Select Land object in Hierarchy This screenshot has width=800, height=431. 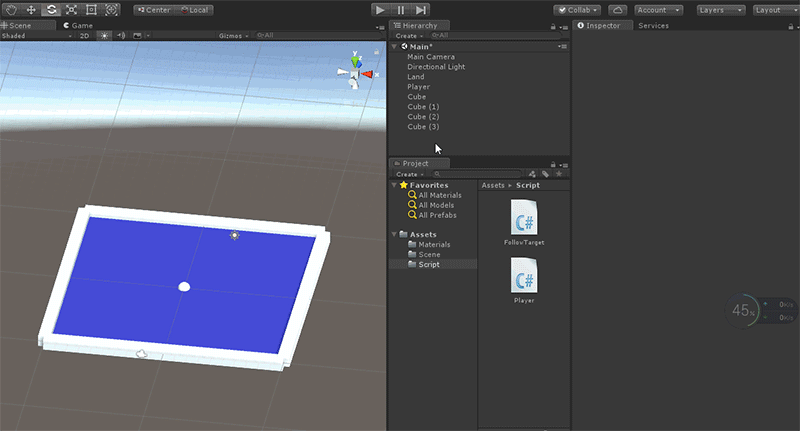pyautogui.click(x=415, y=77)
